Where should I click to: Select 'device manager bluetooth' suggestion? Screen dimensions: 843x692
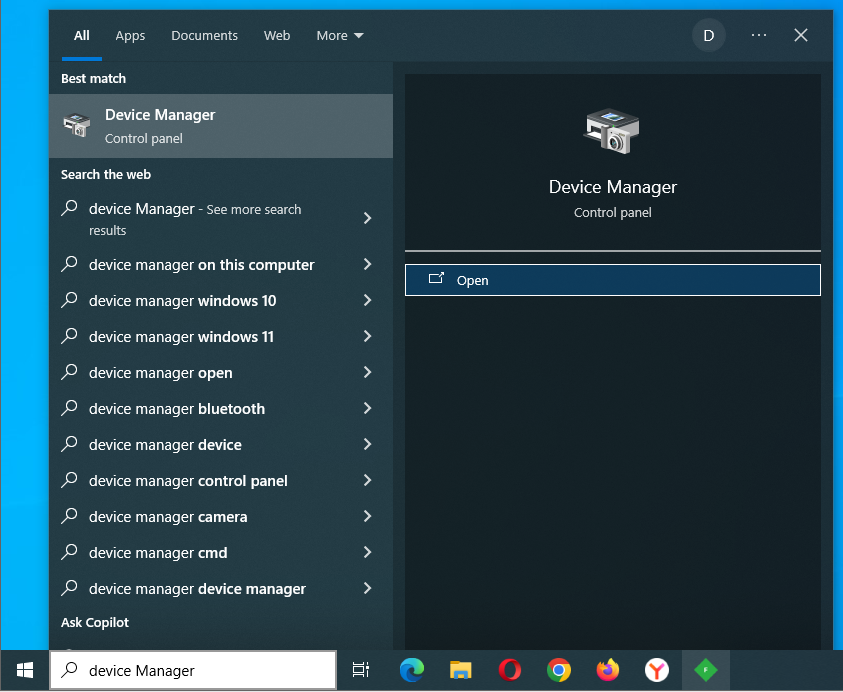click(x=220, y=409)
